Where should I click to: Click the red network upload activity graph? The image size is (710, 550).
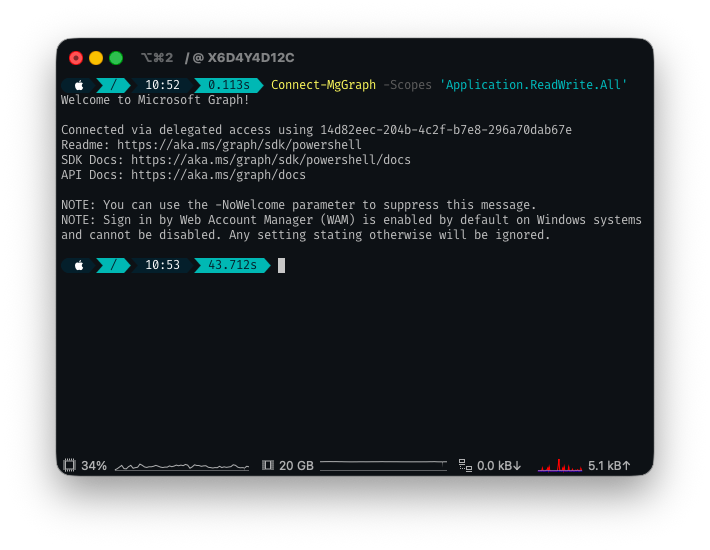559,465
